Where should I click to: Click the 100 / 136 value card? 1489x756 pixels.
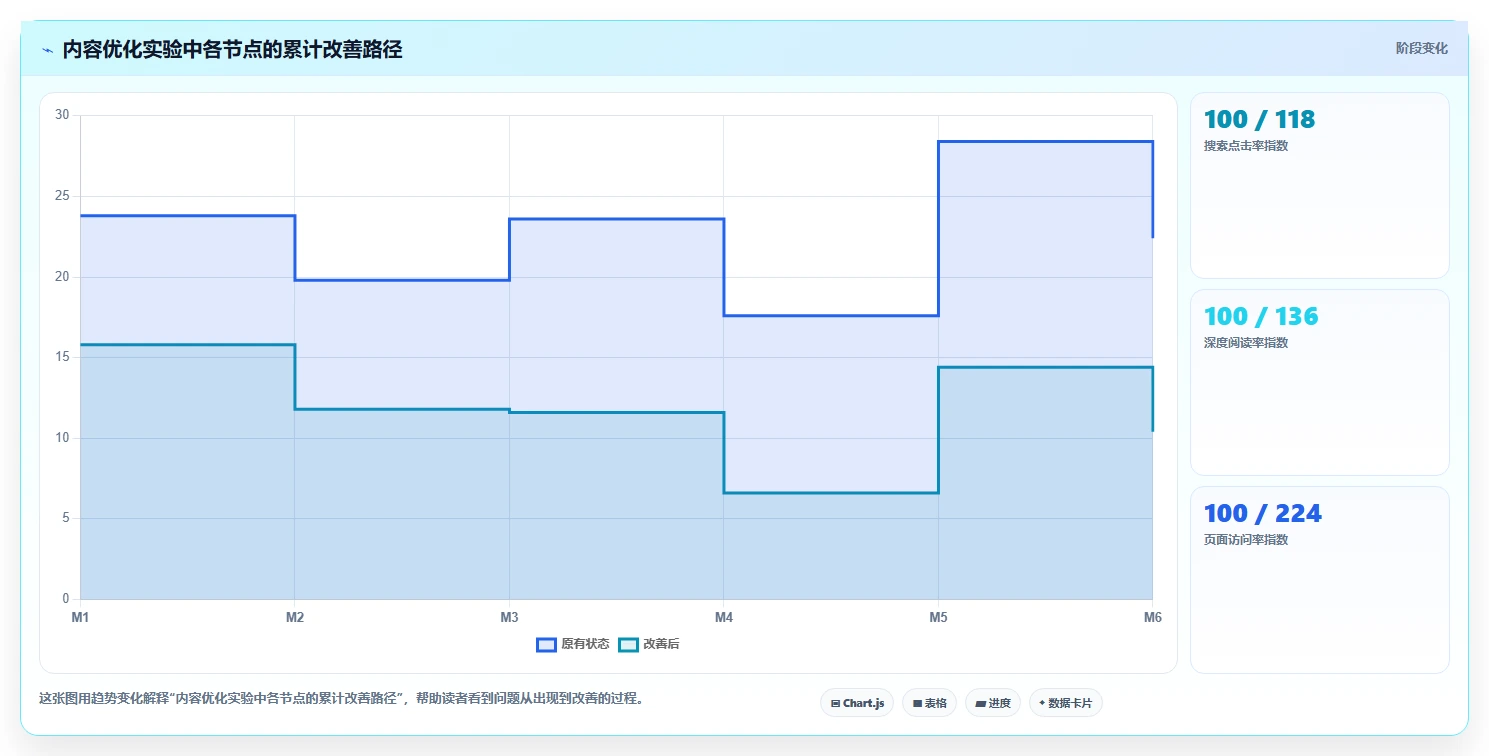pos(1319,382)
